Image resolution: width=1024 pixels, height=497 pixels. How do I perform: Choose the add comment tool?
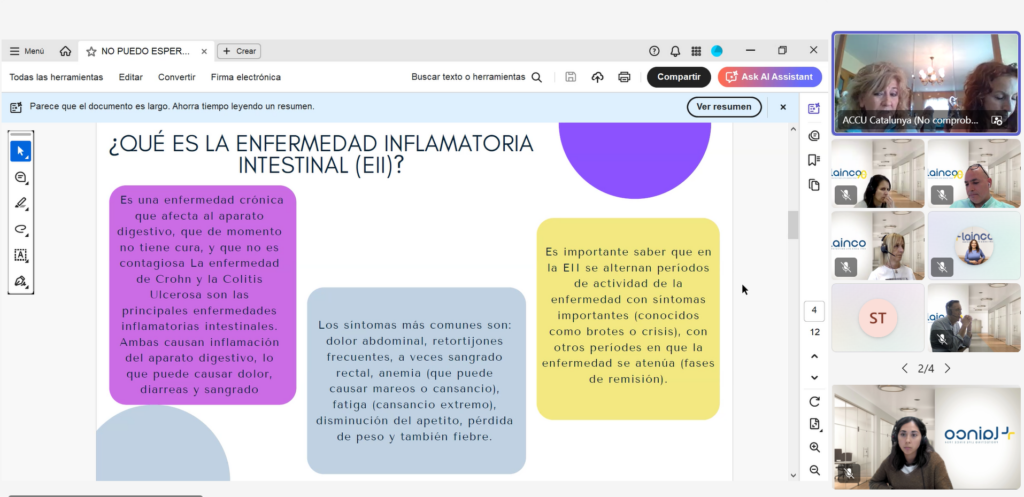pos(21,178)
